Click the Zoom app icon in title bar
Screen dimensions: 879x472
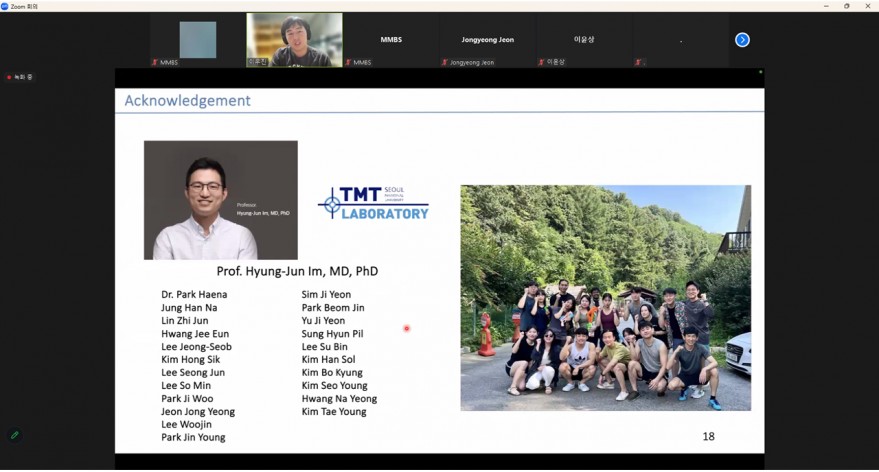[x=5, y=5]
